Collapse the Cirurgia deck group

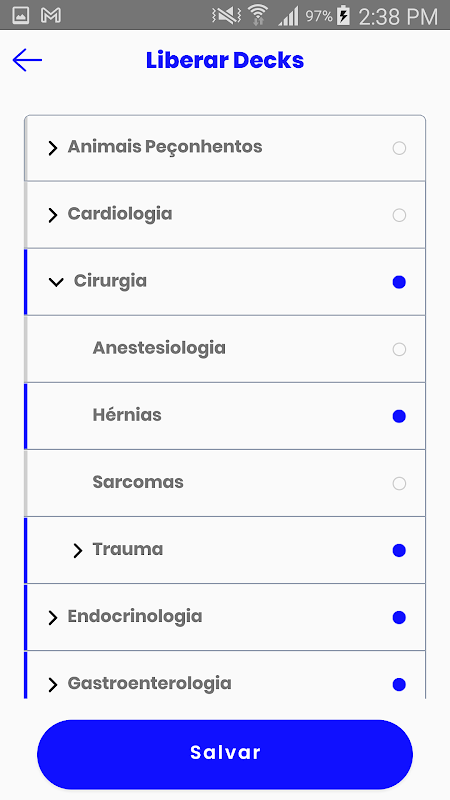(56, 282)
